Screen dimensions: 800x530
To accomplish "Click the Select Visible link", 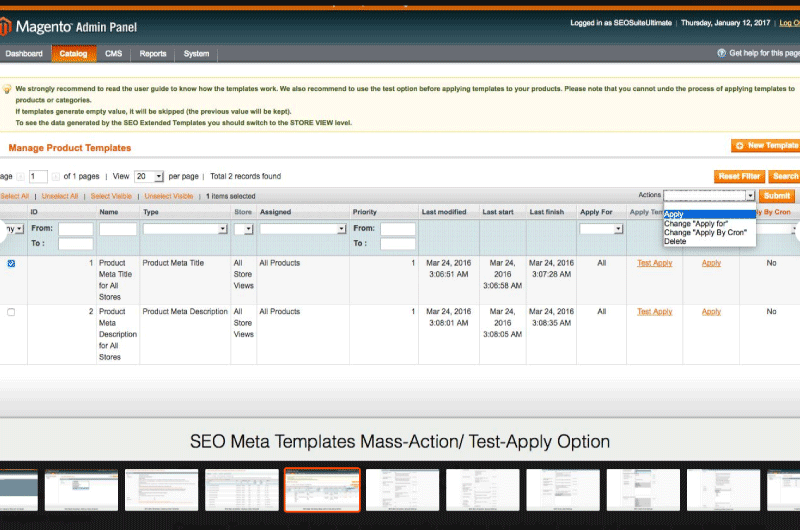I will click(x=111, y=196).
